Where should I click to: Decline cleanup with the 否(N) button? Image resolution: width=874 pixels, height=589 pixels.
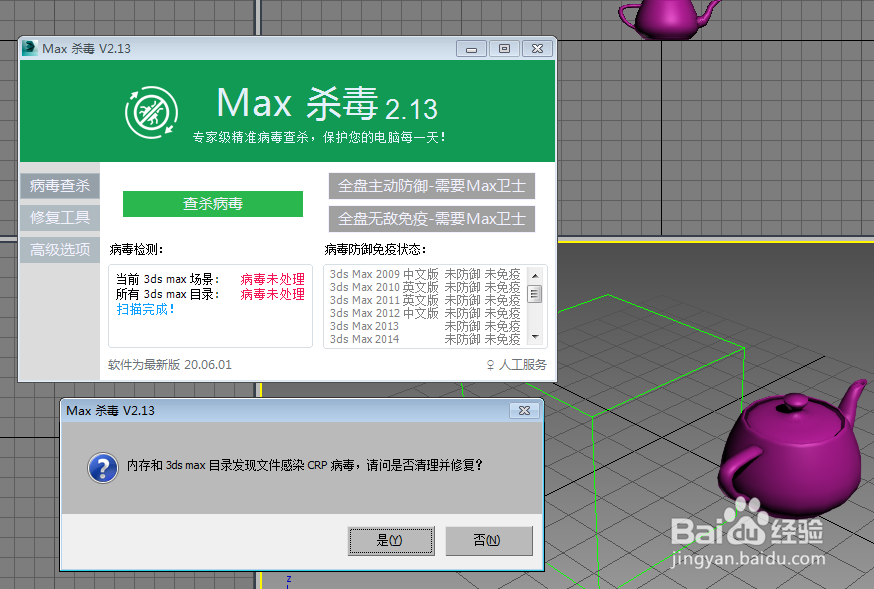coord(489,541)
